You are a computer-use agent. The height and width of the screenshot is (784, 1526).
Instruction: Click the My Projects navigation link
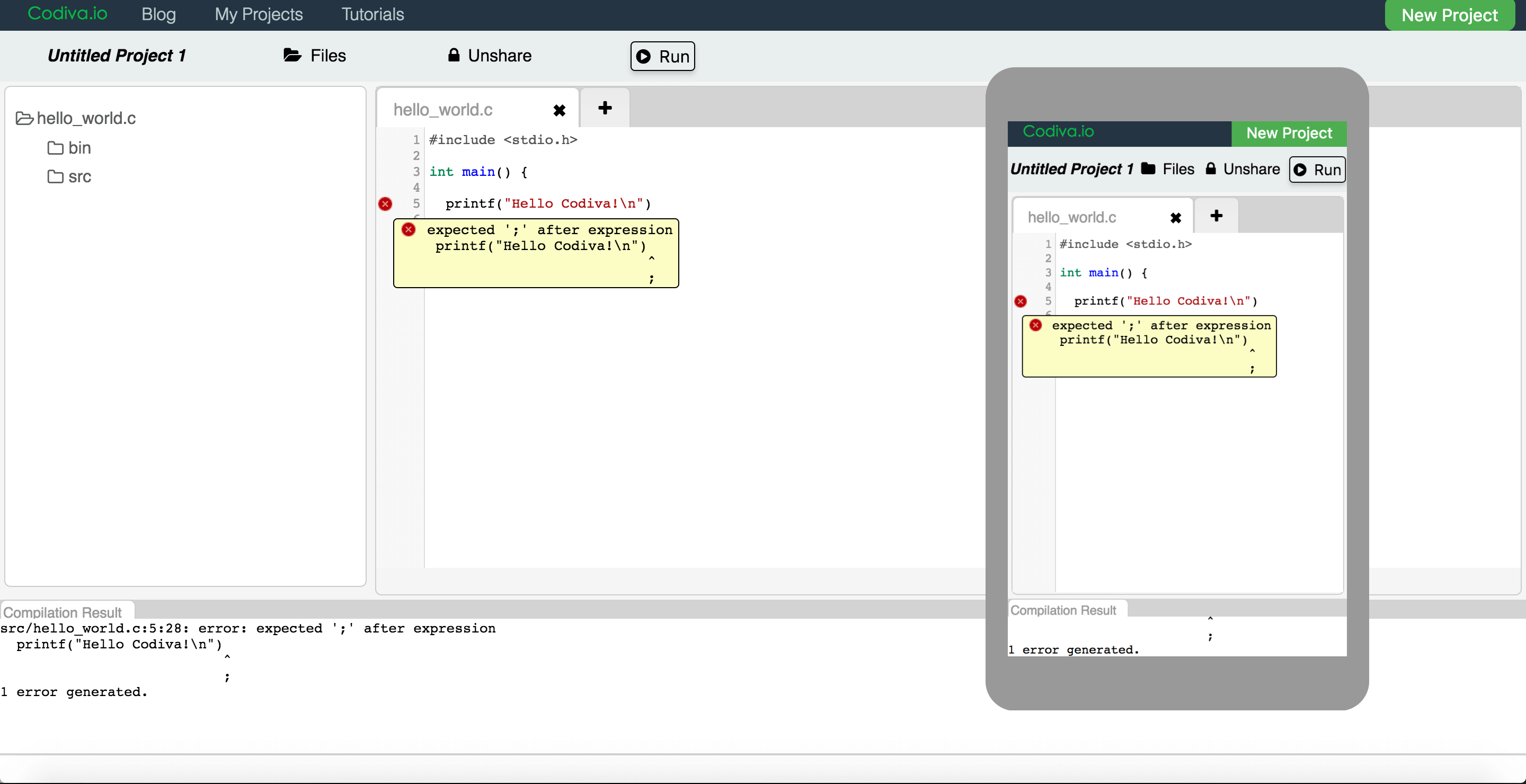[x=257, y=14]
